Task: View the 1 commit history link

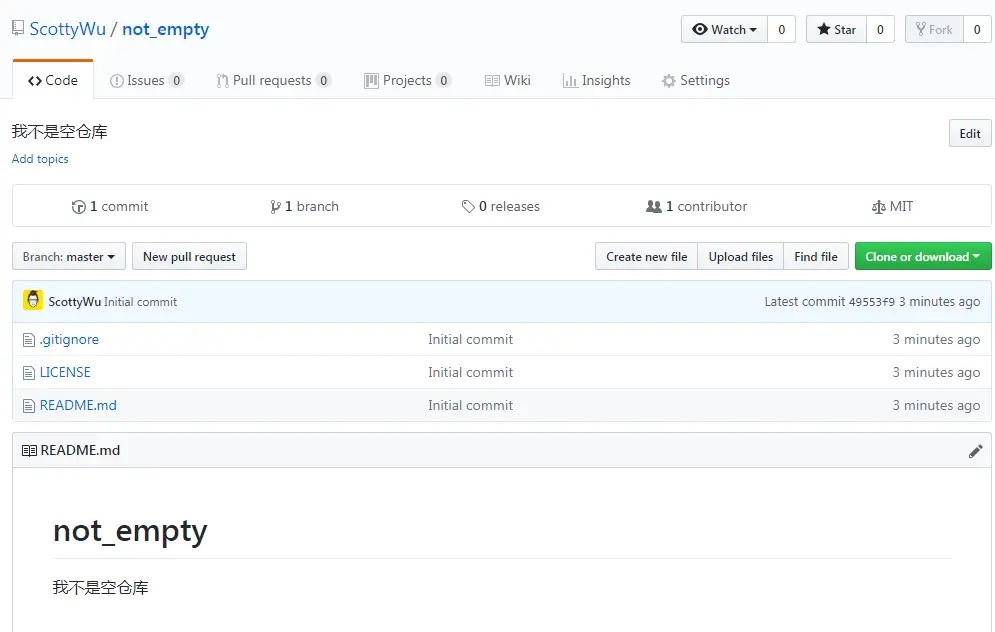Action: (x=110, y=206)
